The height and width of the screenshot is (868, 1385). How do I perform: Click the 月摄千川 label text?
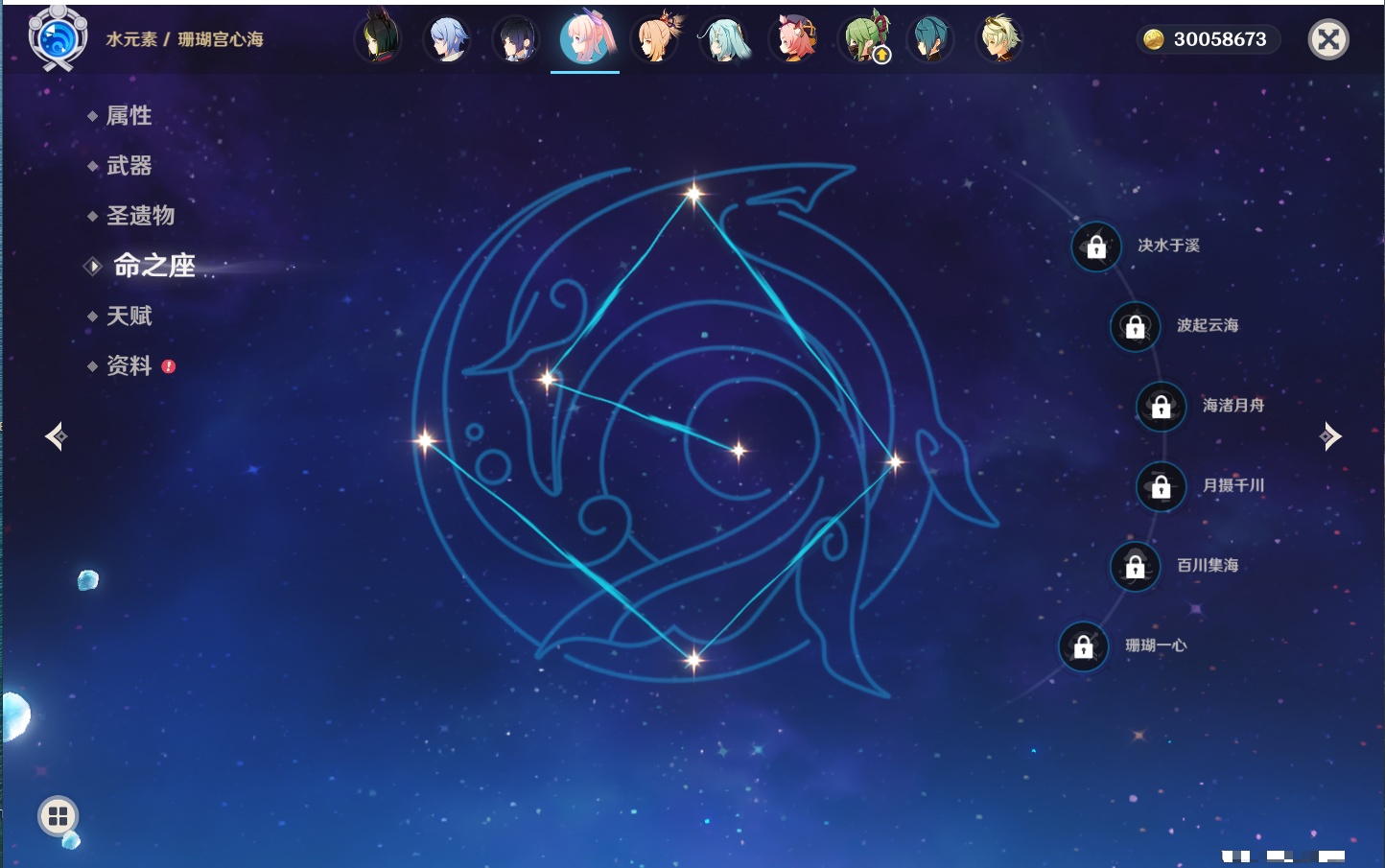point(1233,485)
